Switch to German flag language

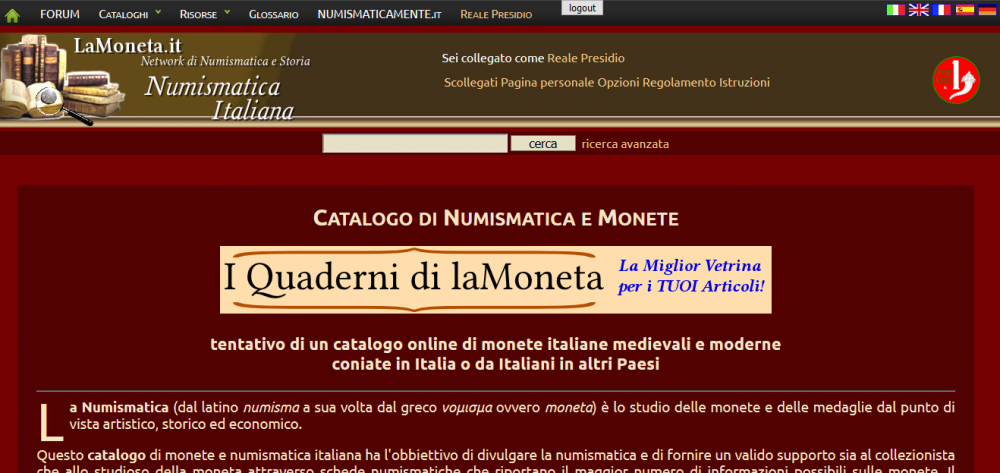pyautogui.click(x=986, y=10)
